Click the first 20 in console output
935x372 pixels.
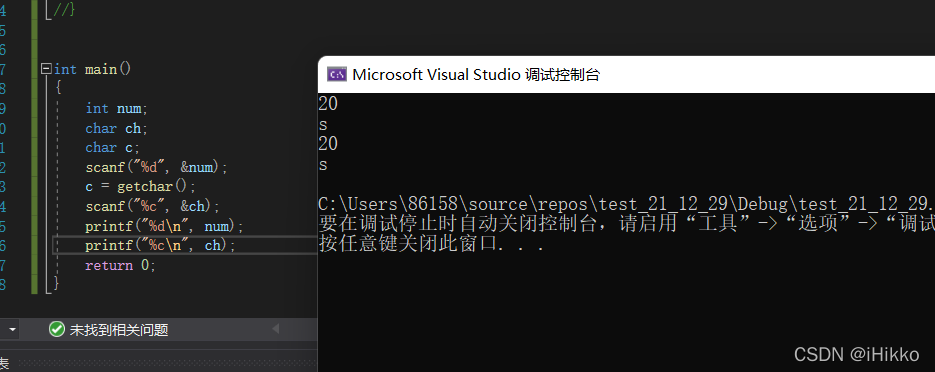click(328, 104)
